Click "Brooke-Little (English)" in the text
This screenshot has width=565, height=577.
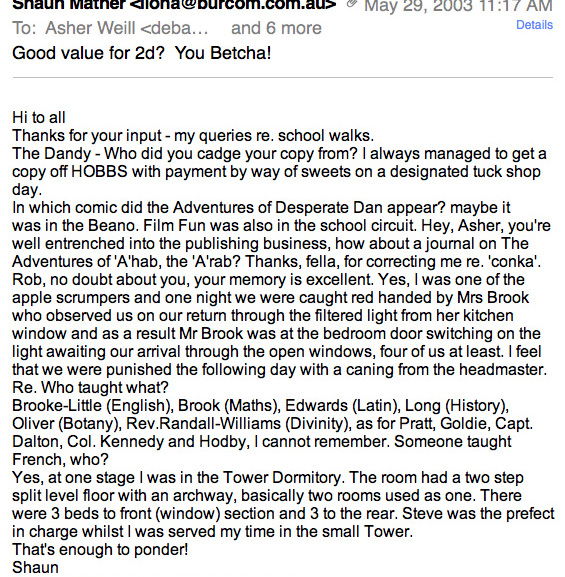pyautogui.click(x=93, y=406)
